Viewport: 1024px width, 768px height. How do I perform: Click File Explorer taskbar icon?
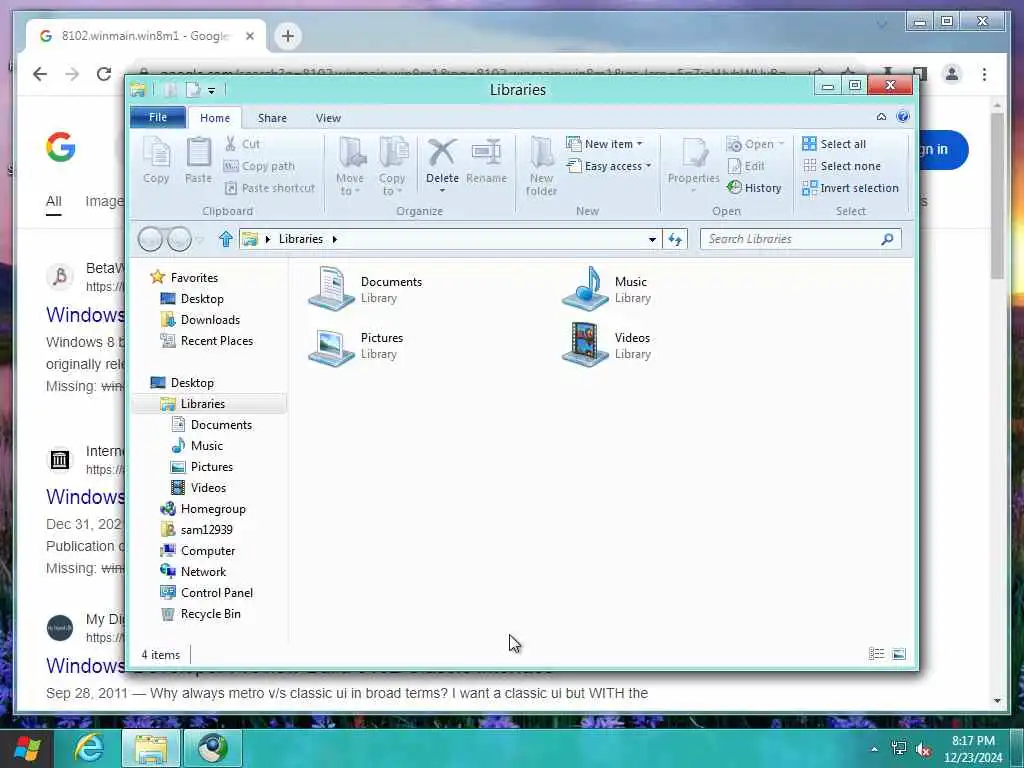151,748
